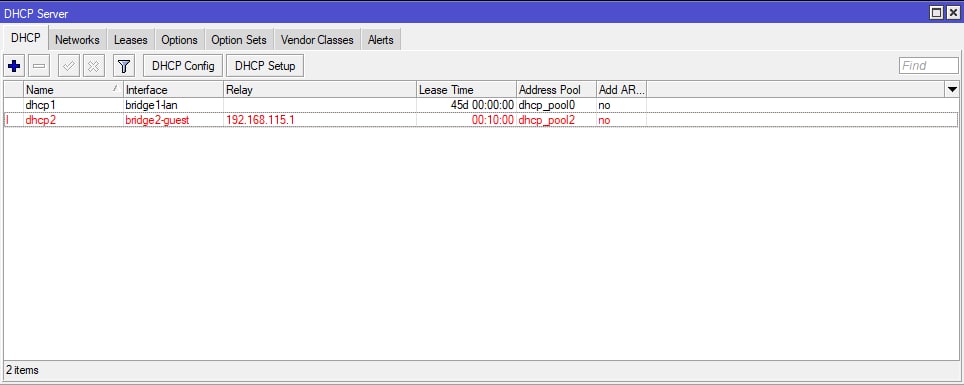This screenshot has height=385, width=964.
Task: Open the DHCP Config button
Action: pyautogui.click(x=183, y=66)
